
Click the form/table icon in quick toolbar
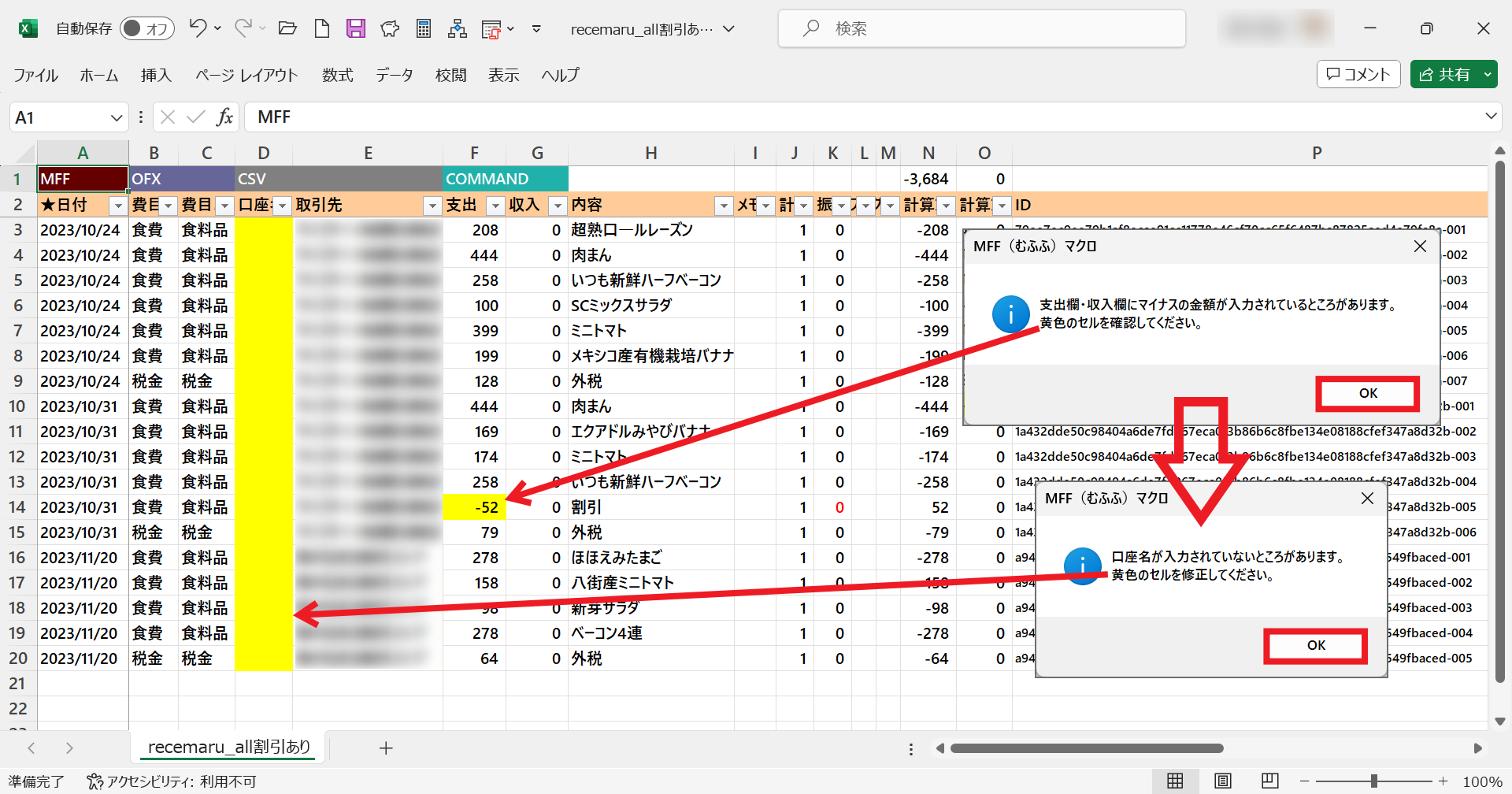491,30
